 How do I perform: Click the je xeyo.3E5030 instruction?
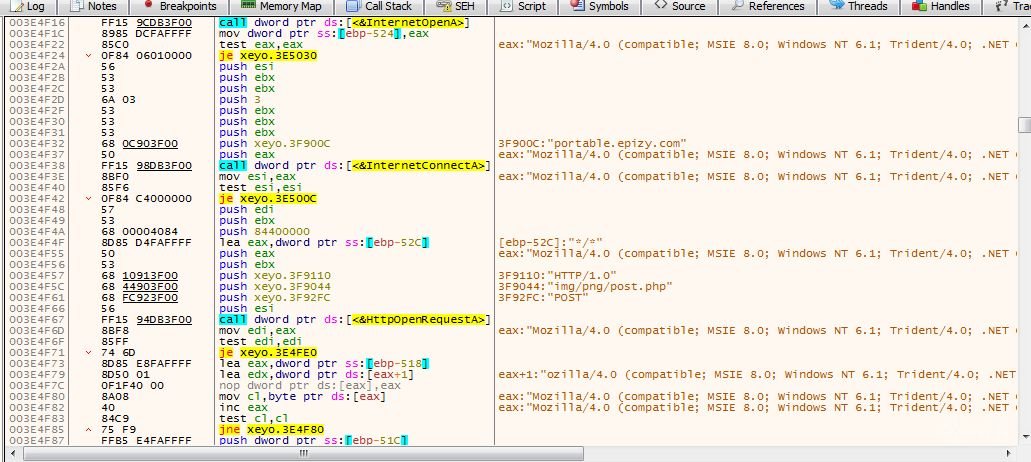tap(268, 56)
